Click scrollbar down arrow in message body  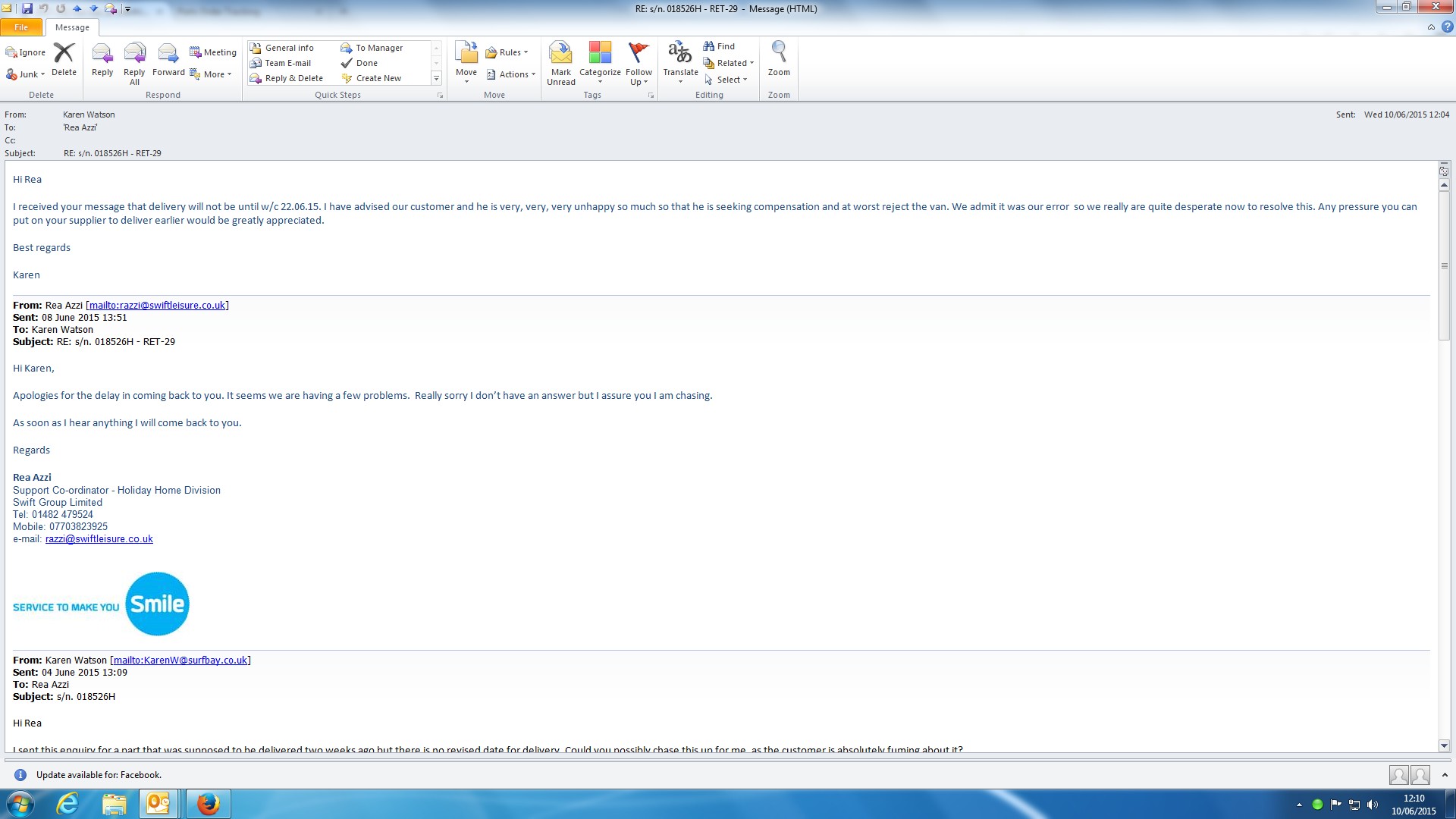1444,745
